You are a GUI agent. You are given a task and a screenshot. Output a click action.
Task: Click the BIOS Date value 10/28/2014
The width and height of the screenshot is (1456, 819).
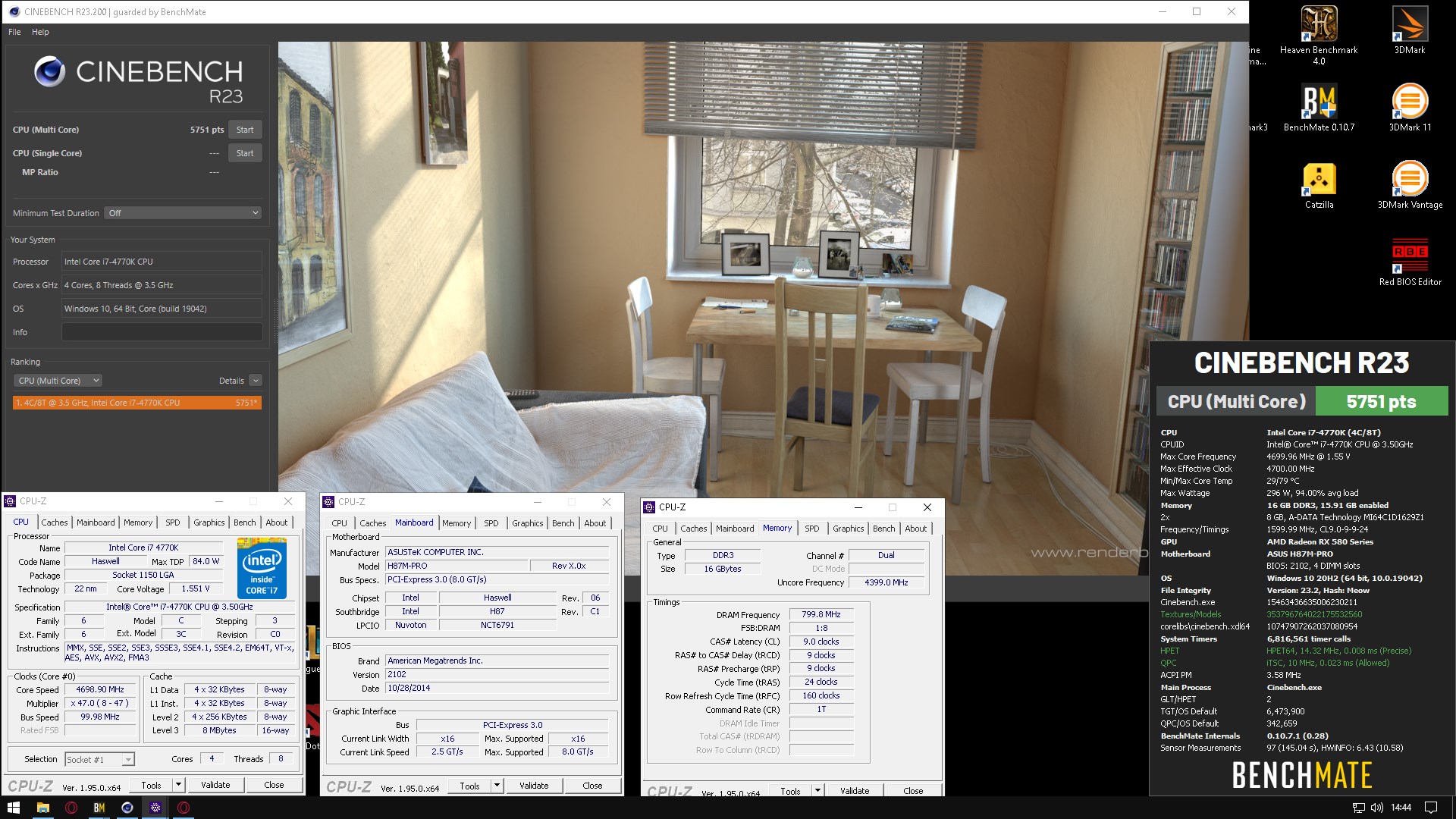[x=497, y=689]
